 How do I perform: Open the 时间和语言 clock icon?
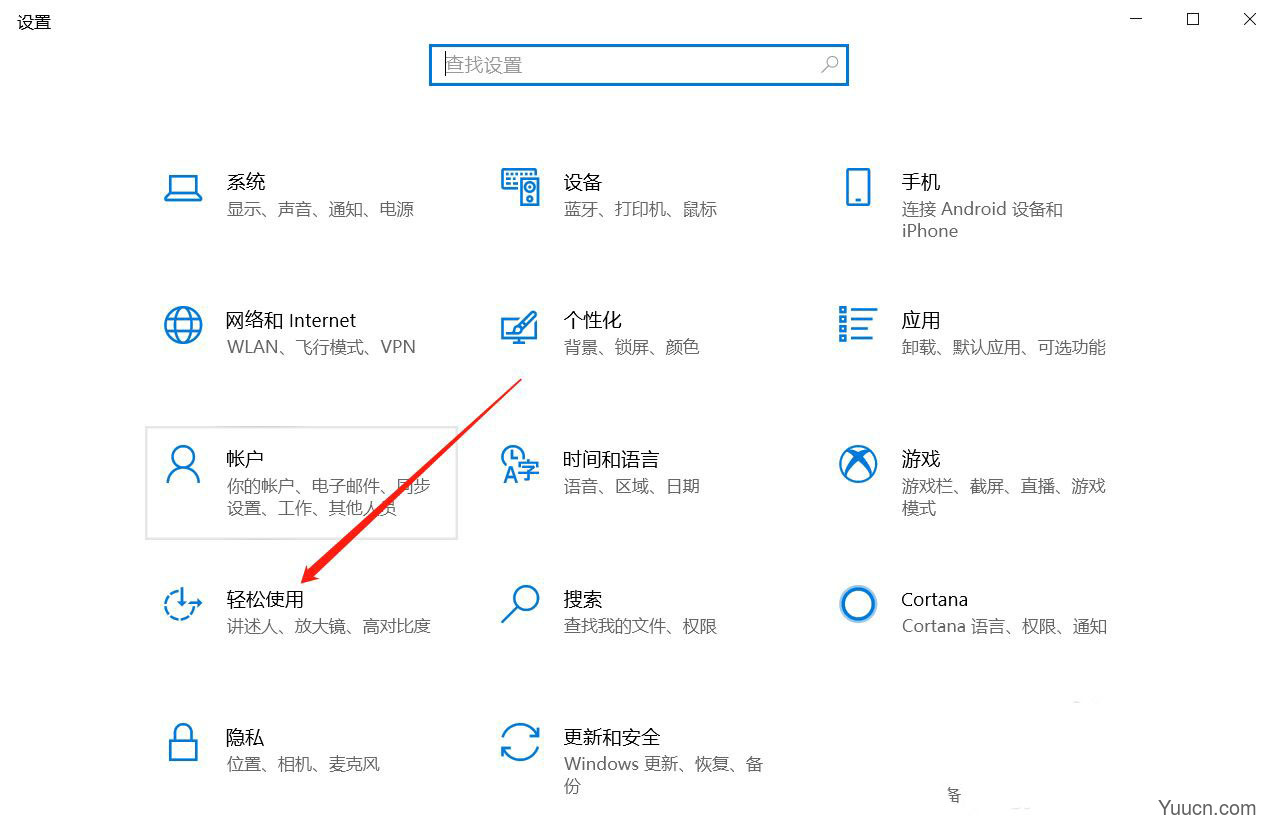(x=520, y=464)
